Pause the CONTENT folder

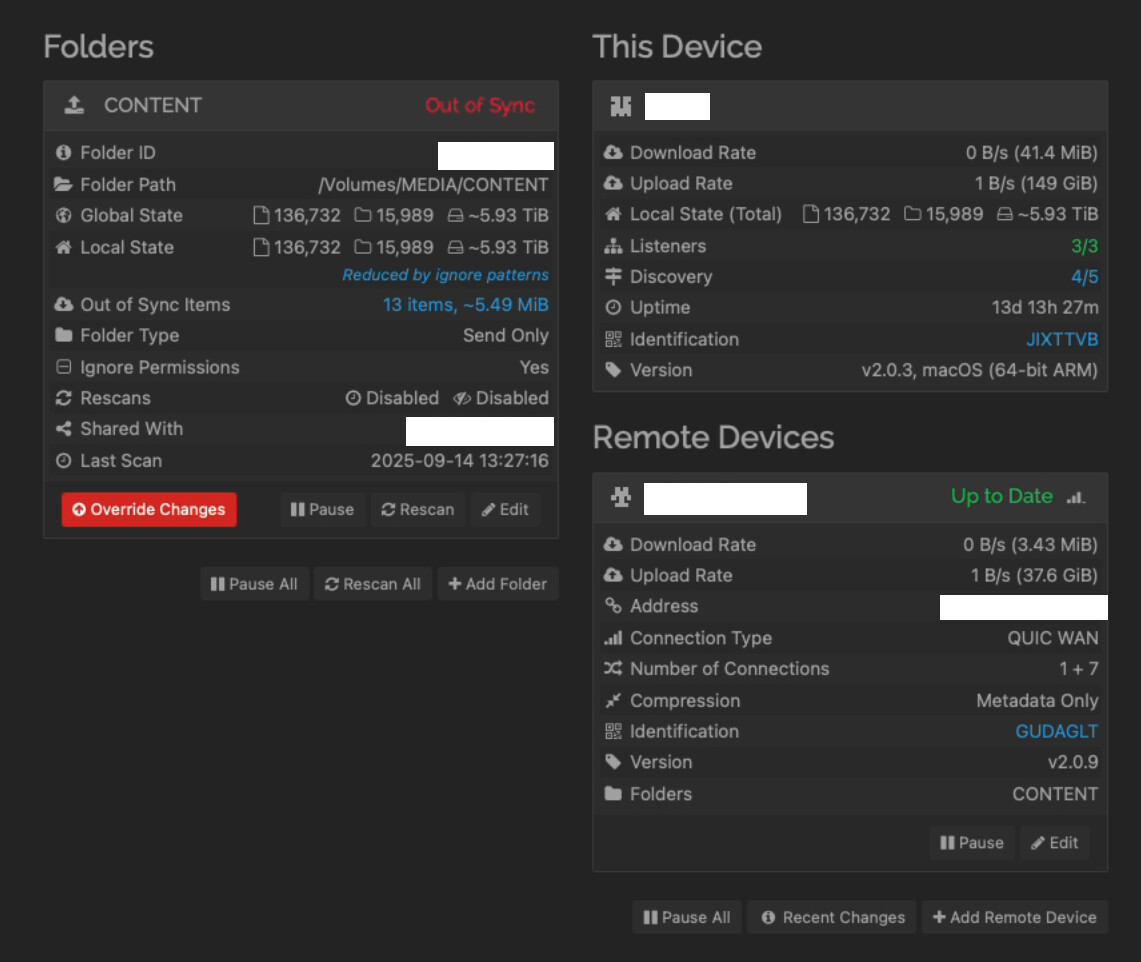322,510
